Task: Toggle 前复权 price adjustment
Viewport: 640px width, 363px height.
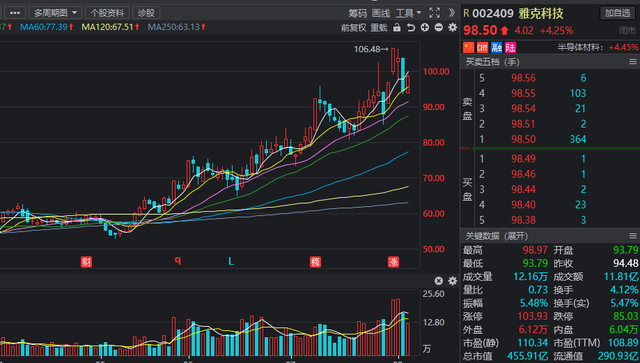Action: pyautogui.click(x=353, y=27)
